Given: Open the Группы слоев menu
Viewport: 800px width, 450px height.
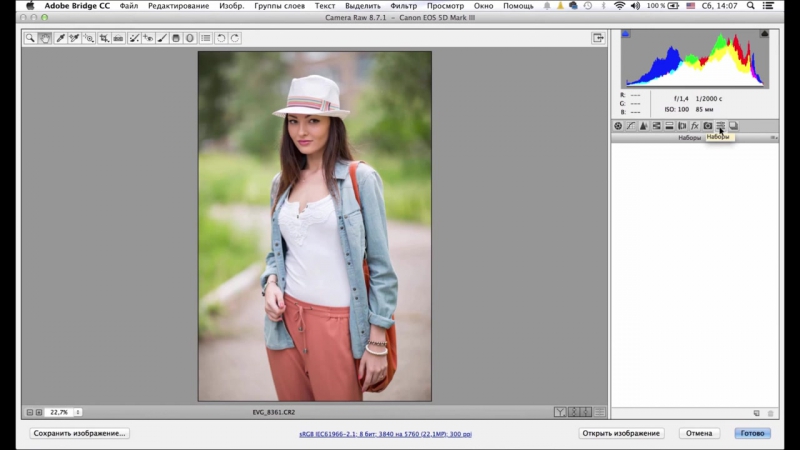Looking at the screenshot, I should click(280, 6).
